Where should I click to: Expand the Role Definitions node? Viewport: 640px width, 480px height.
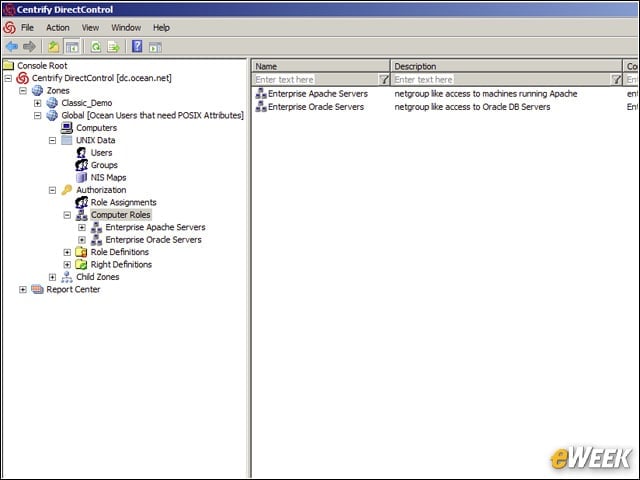coord(67,252)
